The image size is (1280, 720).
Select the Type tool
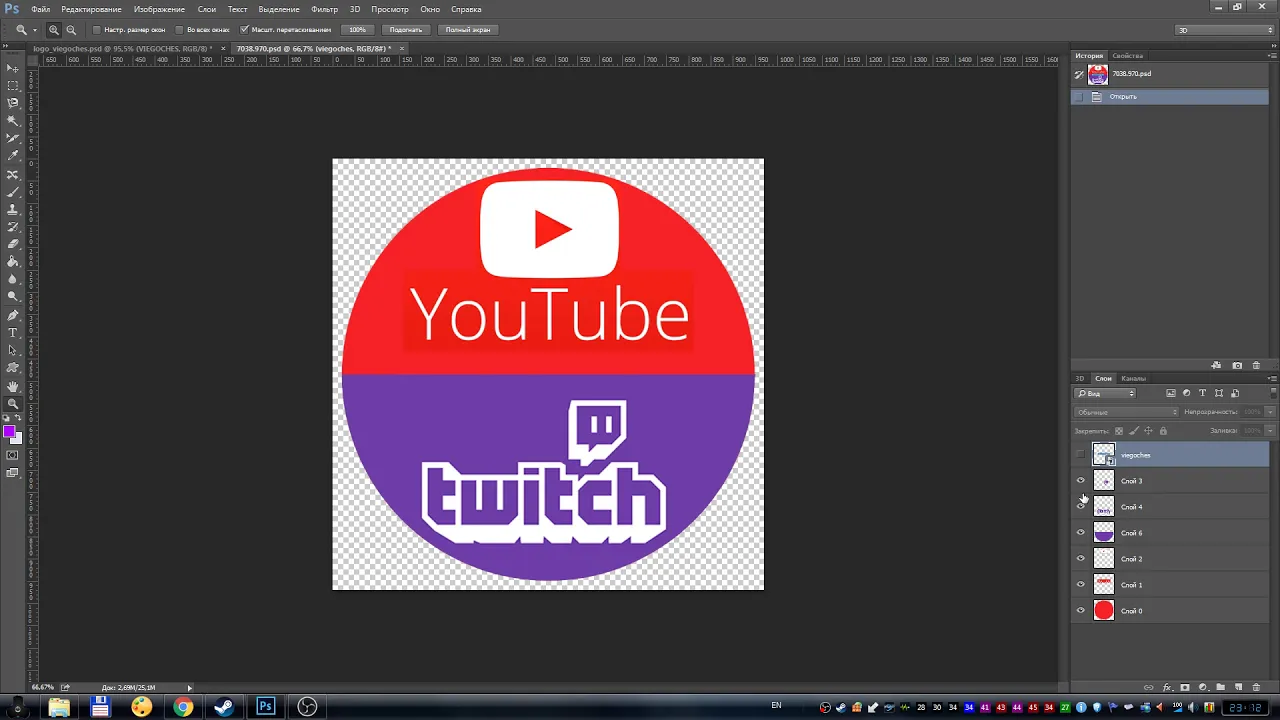[13, 333]
